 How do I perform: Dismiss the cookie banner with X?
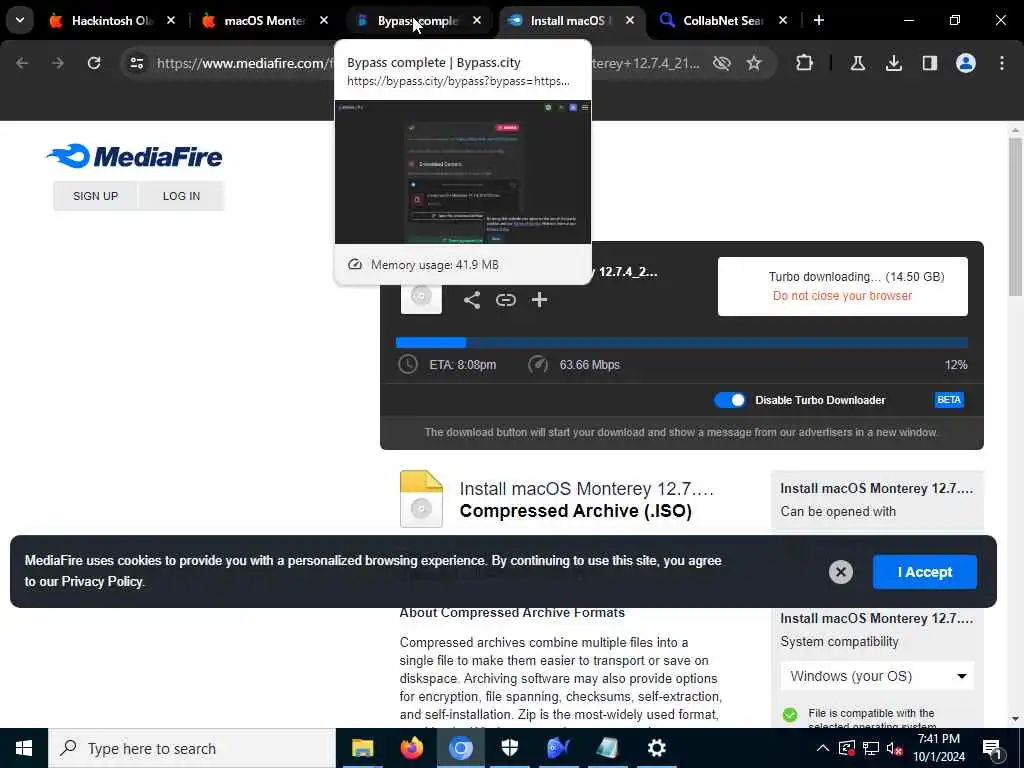pyautogui.click(x=840, y=572)
